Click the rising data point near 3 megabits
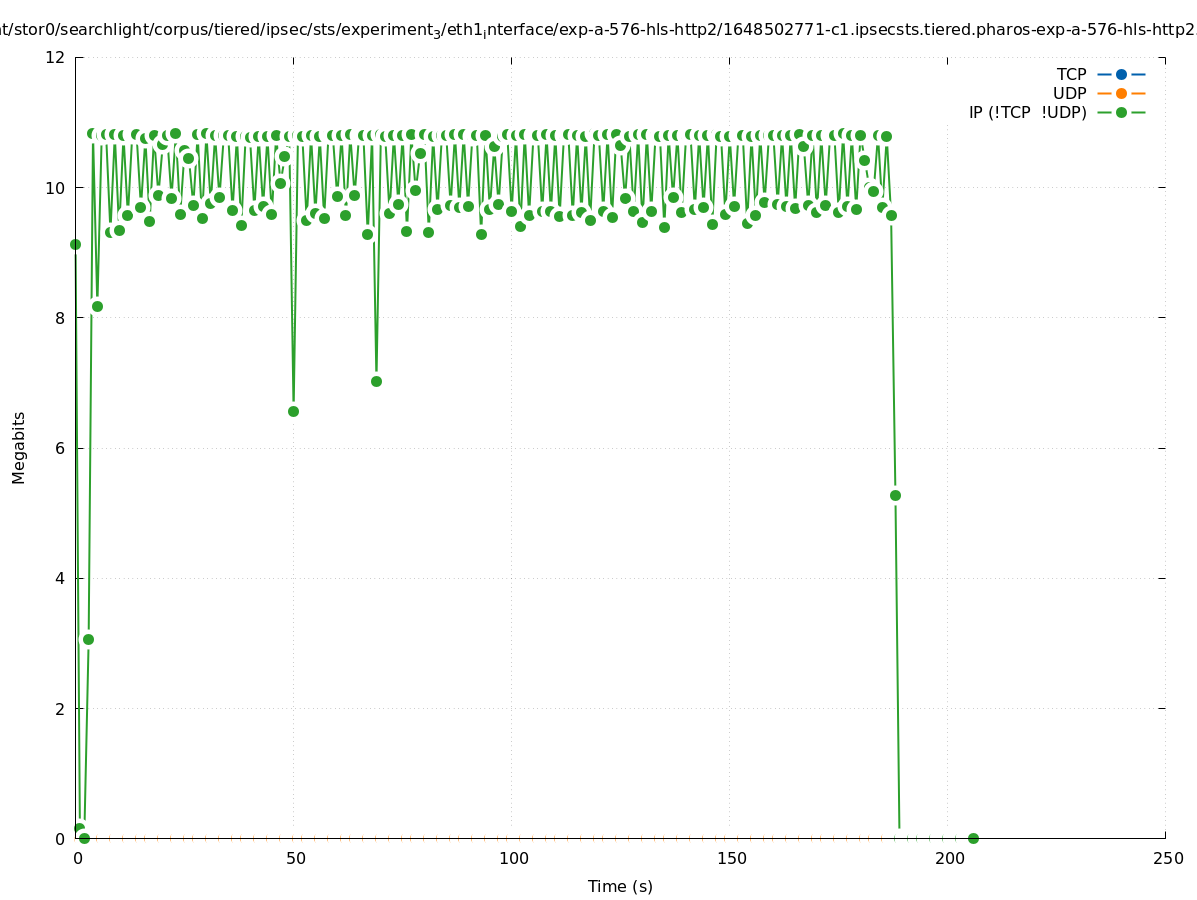This screenshot has height=900, width=1197. [x=88, y=639]
